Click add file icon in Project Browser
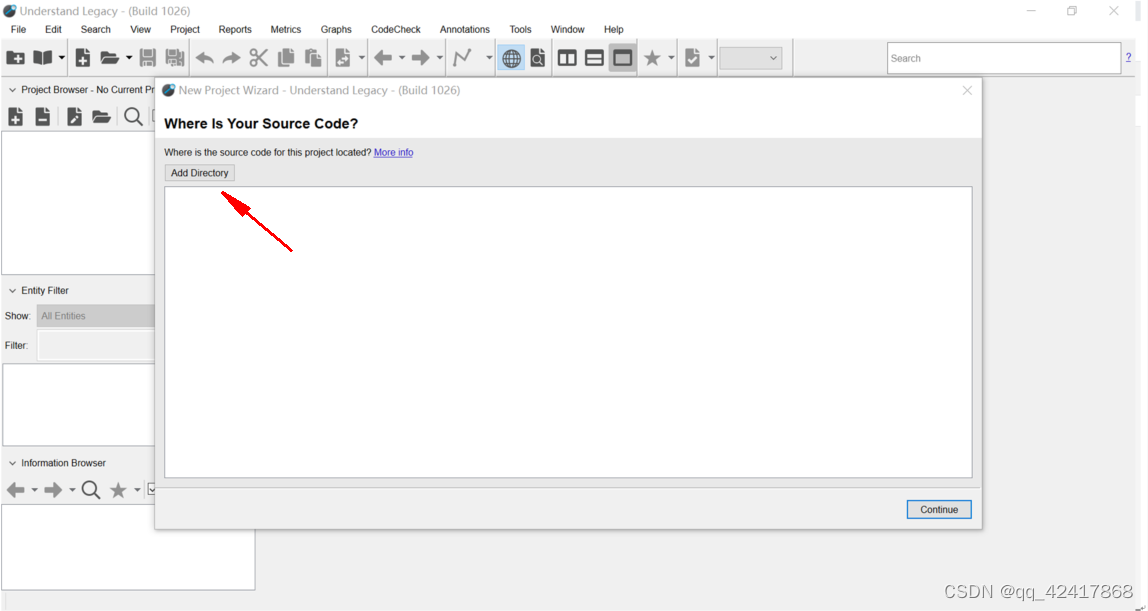1148x611 pixels. click(15, 116)
